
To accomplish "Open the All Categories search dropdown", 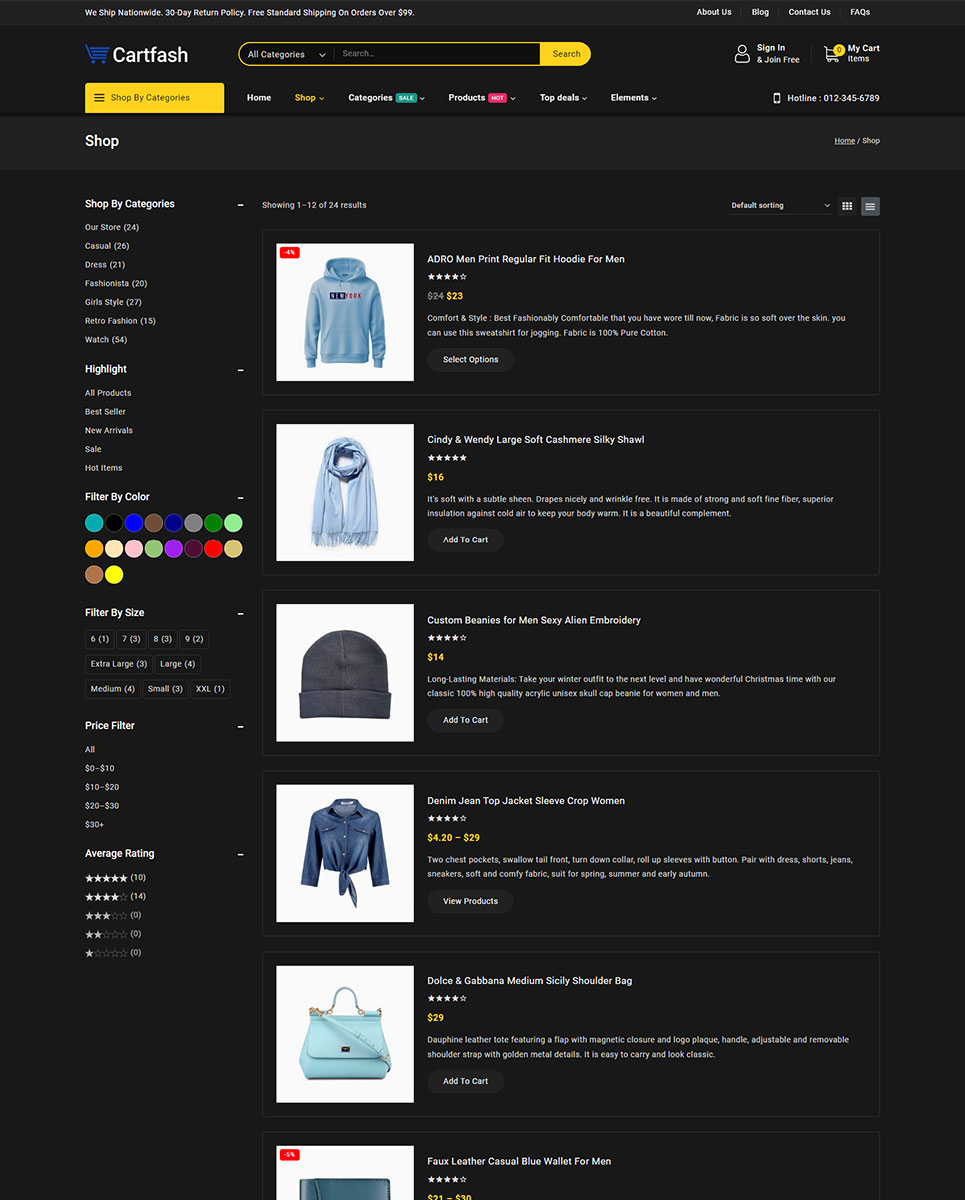I will [286, 54].
